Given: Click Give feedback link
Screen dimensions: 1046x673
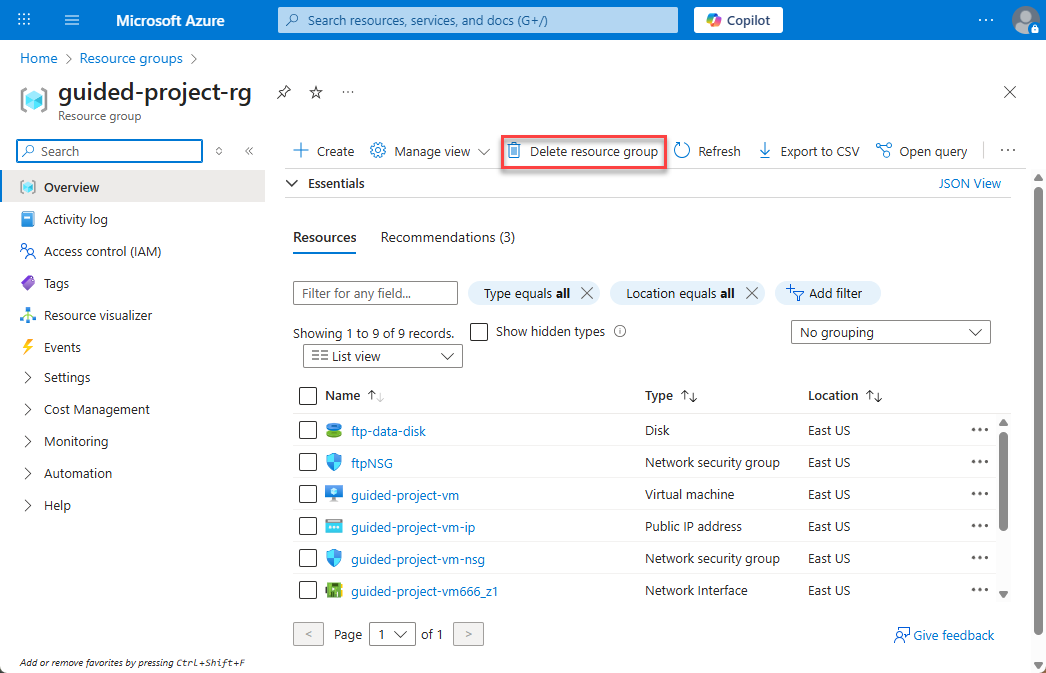Looking at the screenshot, I should (944, 635).
